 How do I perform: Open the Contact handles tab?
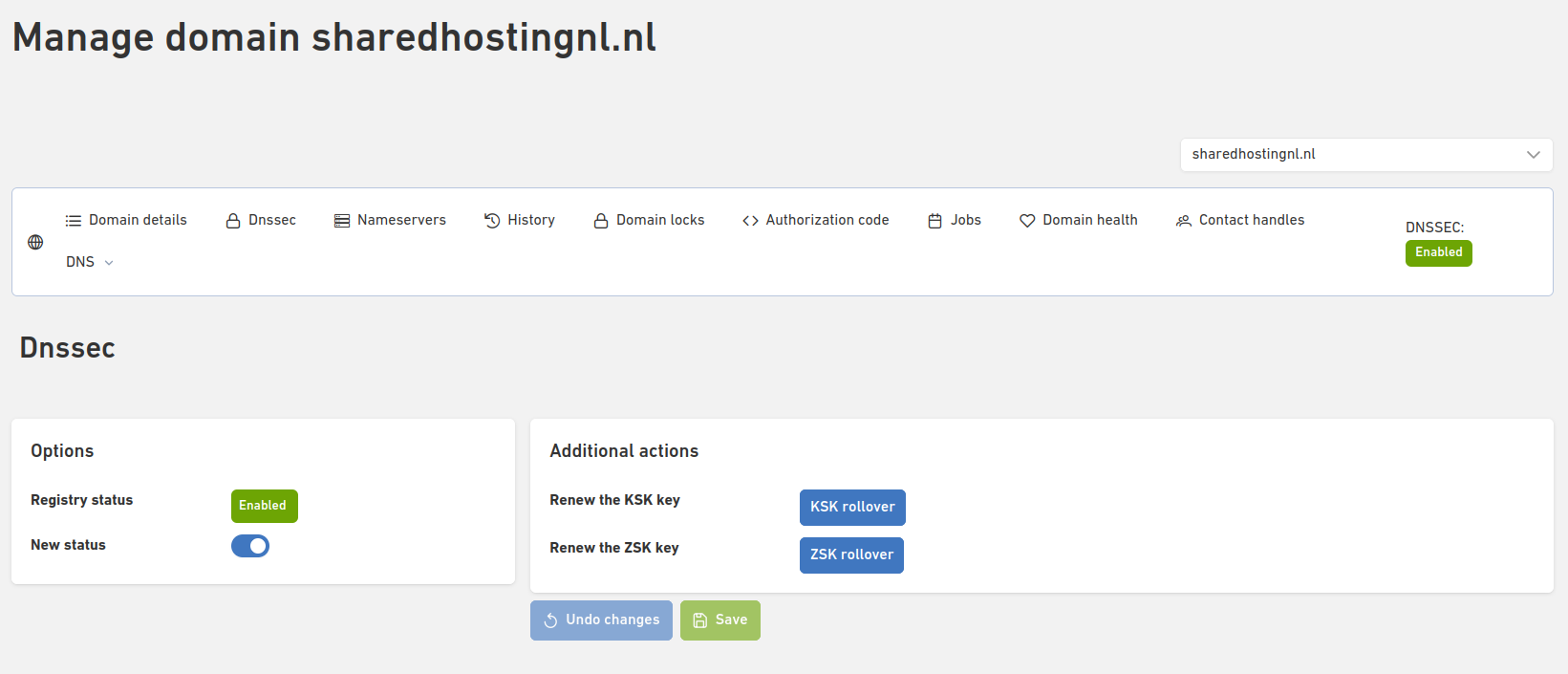[x=1240, y=220]
